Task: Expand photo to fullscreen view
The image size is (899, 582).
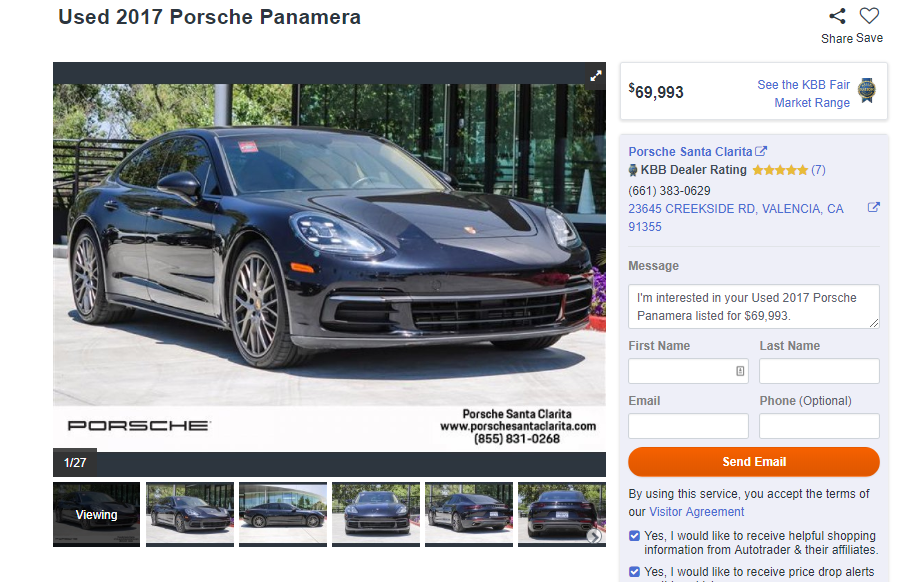Action: pyautogui.click(x=596, y=76)
